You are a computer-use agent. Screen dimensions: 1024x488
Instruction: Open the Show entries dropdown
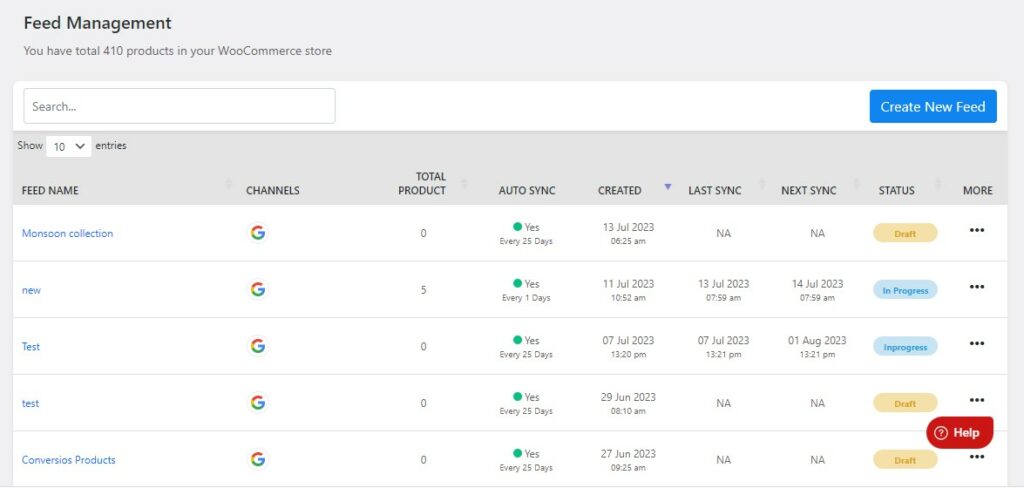tap(69, 146)
